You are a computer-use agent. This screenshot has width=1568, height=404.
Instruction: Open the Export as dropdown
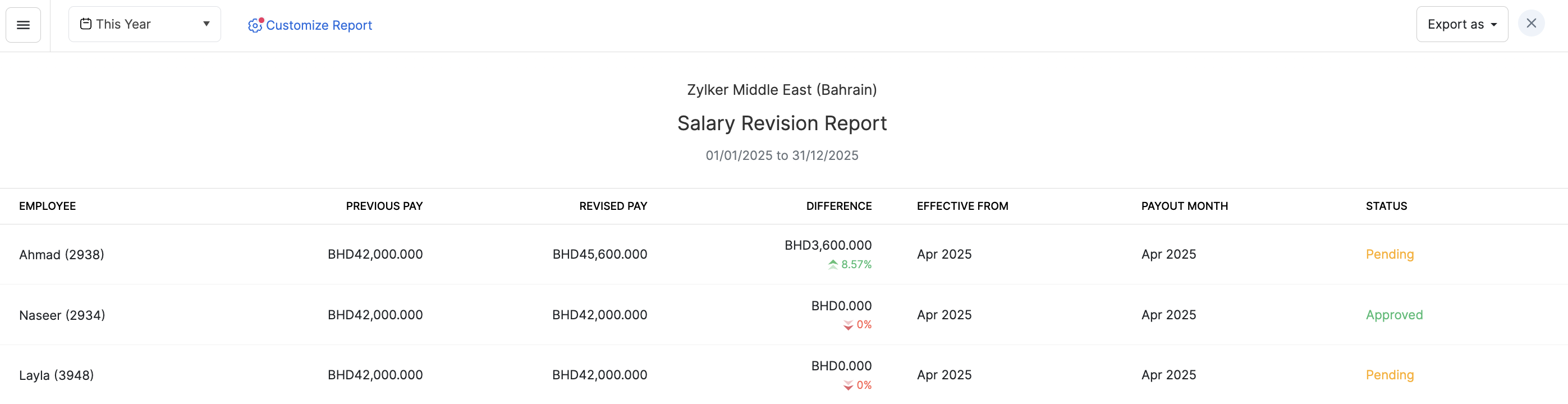coord(1461,24)
